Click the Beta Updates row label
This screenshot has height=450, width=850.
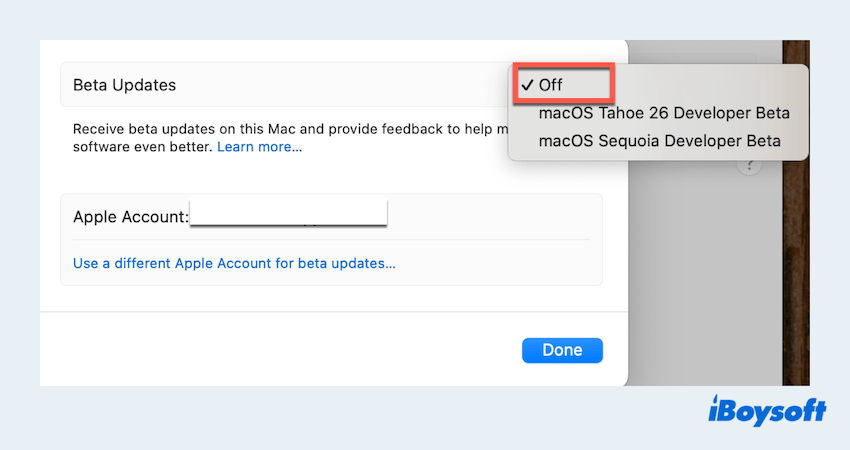click(x=124, y=85)
